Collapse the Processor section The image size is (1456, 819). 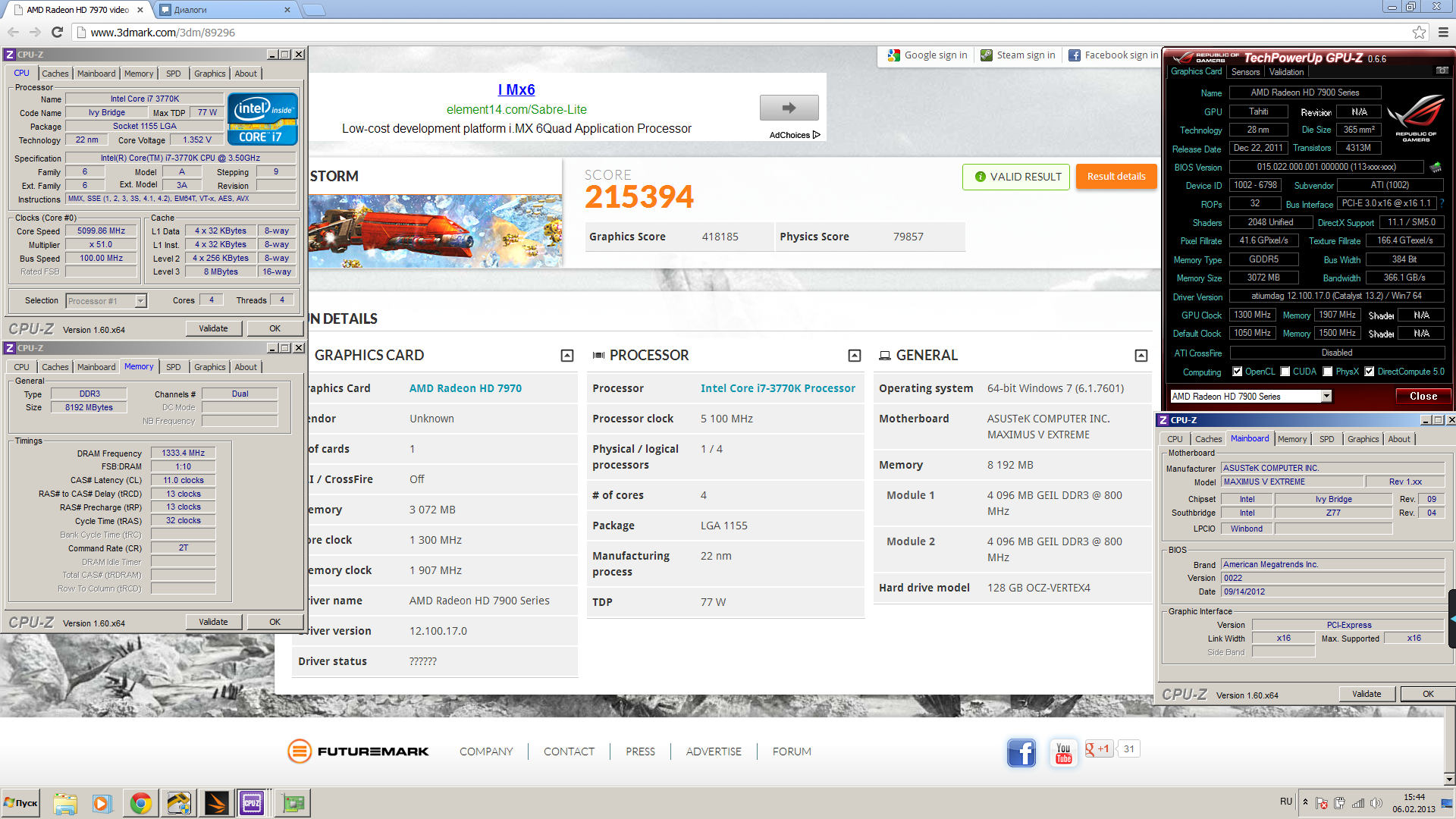855,356
